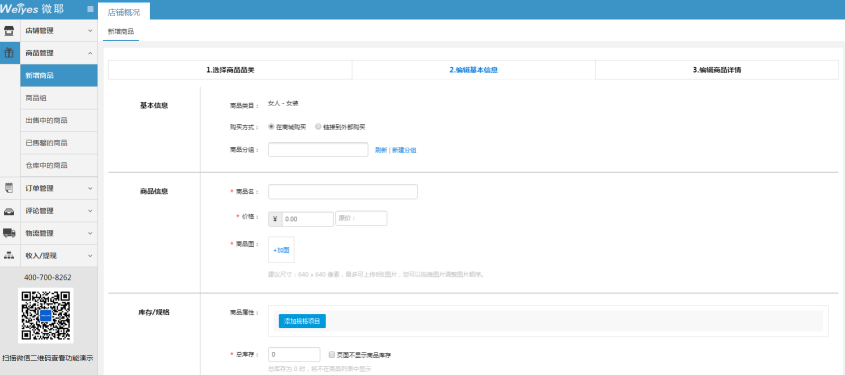Click the 商品名 input field

point(343,192)
